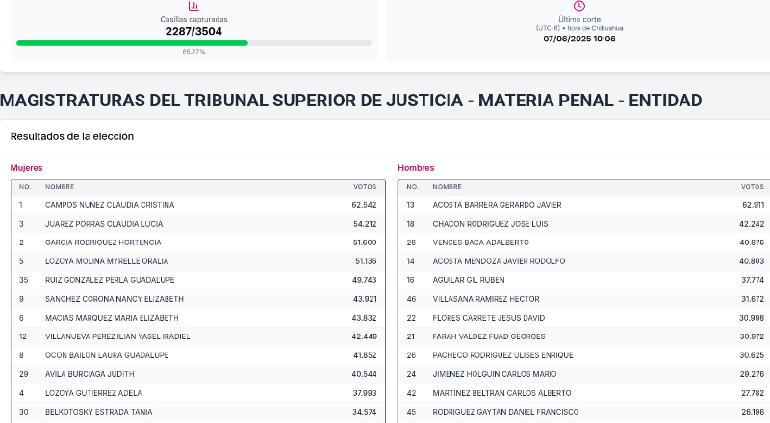Click on CHACON RODRIGUEZ JOSE LUIS row
The height and width of the screenshot is (423, 770).
(x=583, y=224)
